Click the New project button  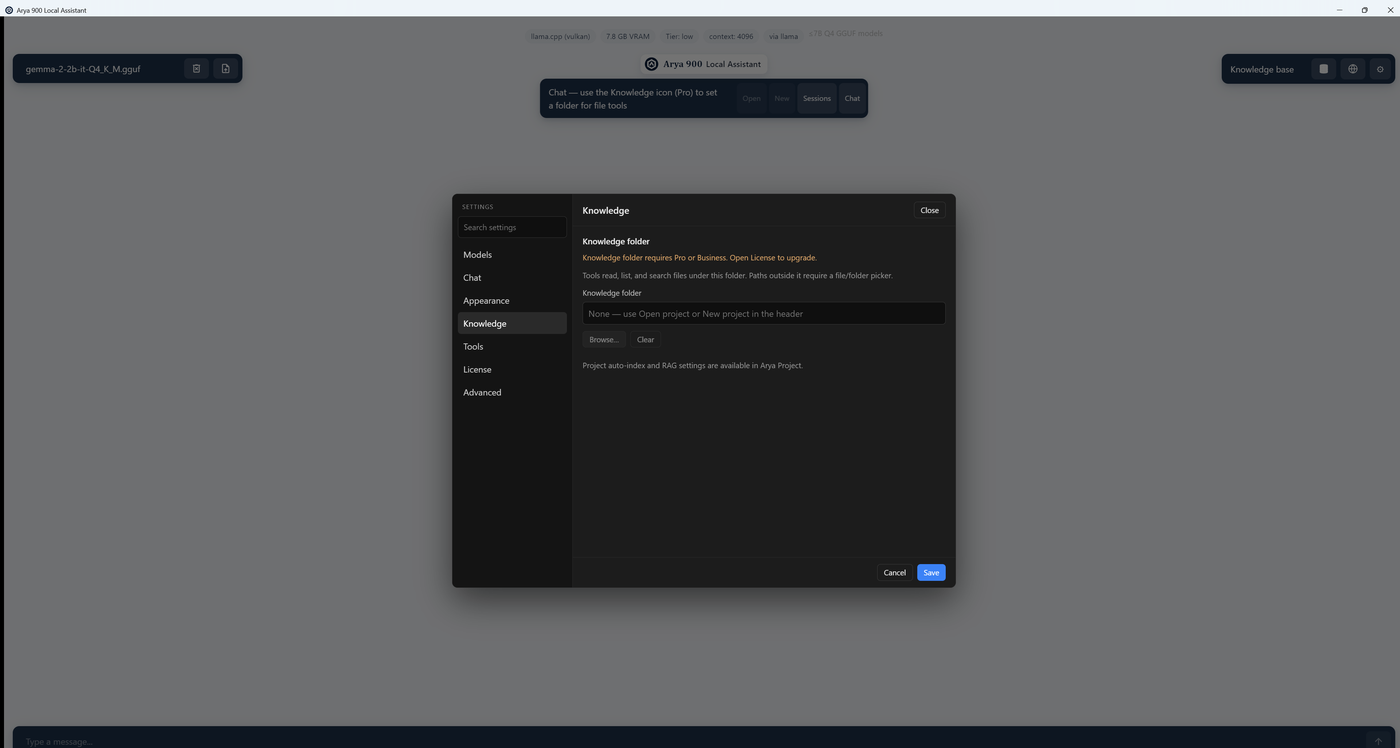[782, 98]
